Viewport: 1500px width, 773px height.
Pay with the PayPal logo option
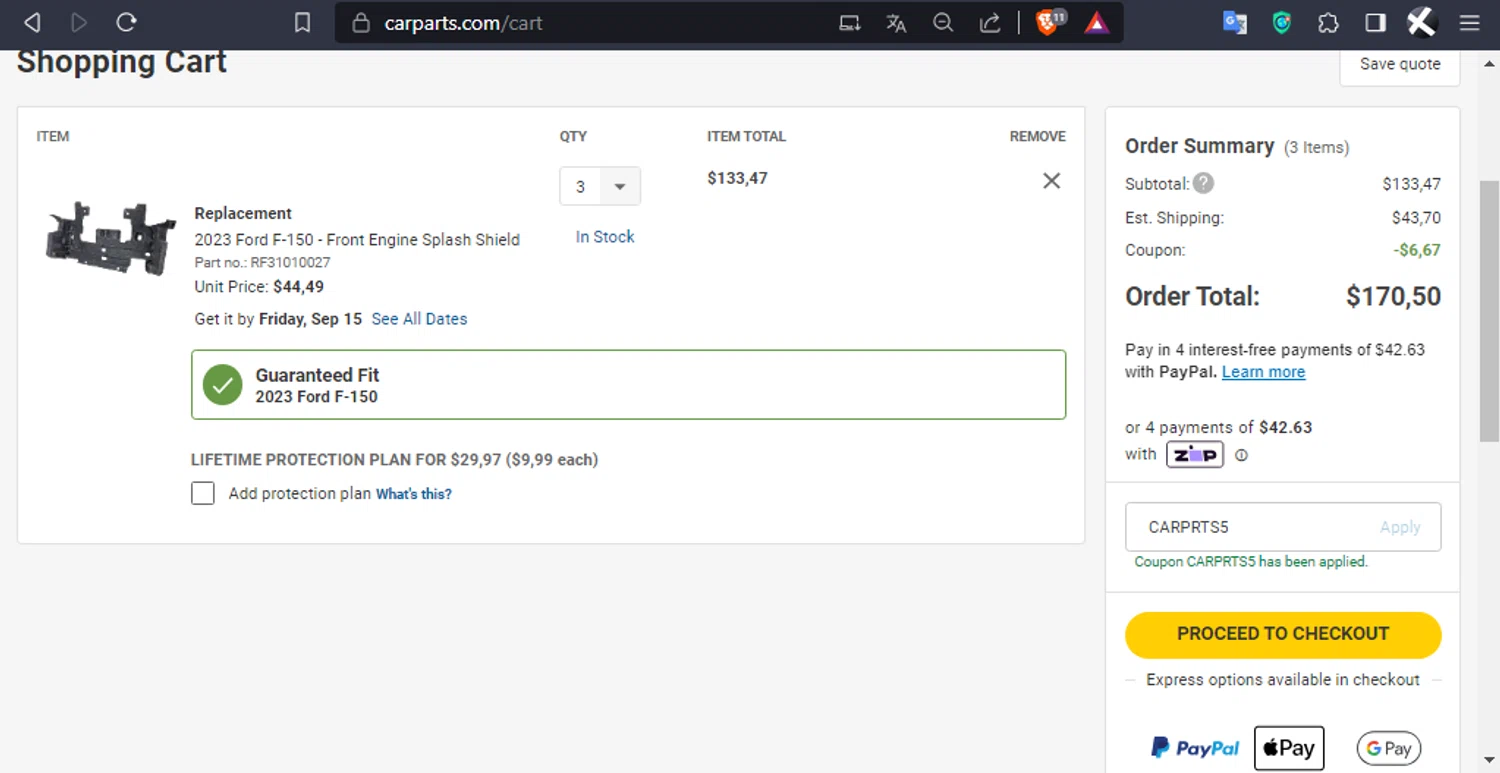[x=1195, y=748]
